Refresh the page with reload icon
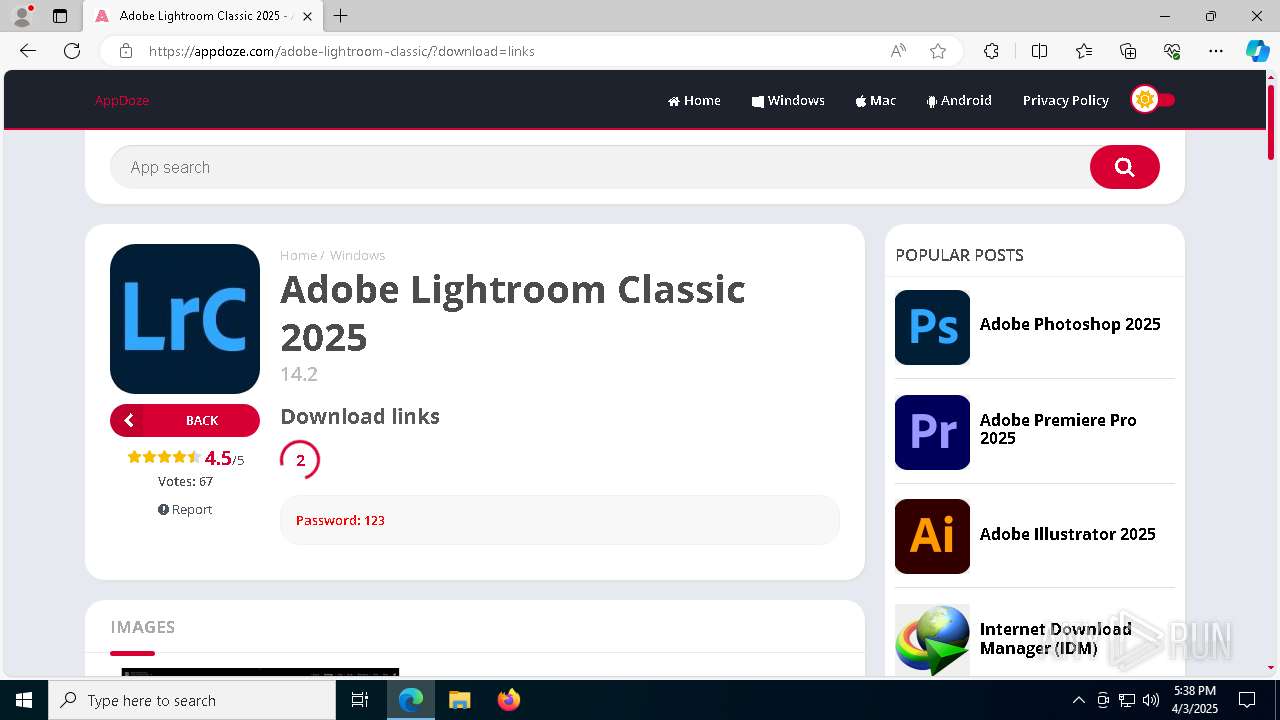This screenshot has height=720, width=1280. click(72, 51)
